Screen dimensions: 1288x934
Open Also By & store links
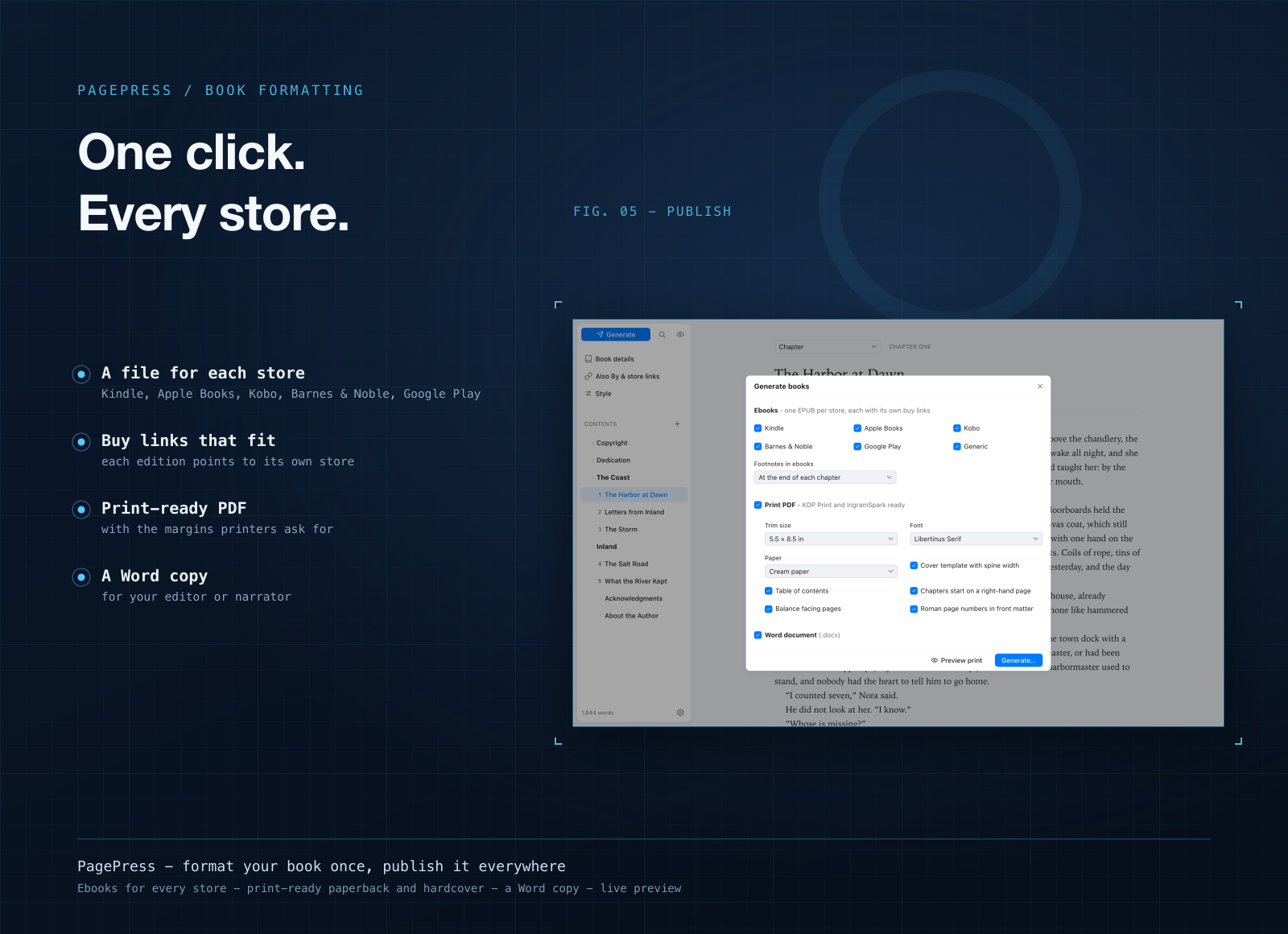tap(634, 376)
